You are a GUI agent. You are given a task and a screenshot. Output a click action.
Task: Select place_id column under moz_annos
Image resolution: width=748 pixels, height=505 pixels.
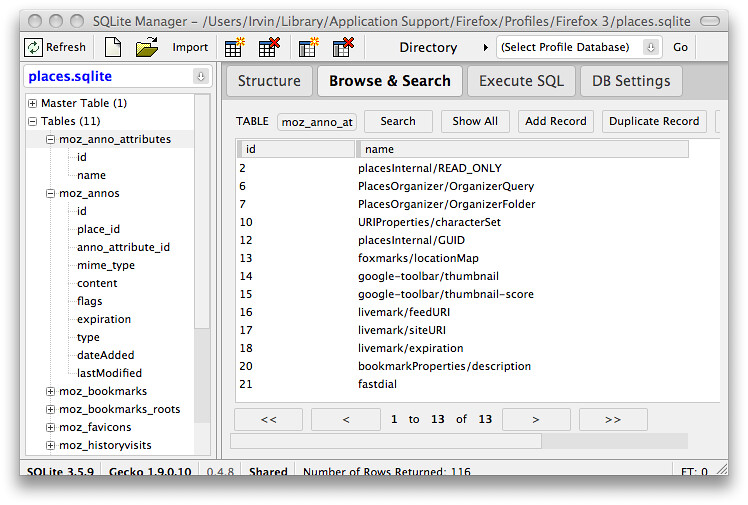click(98, 229)
